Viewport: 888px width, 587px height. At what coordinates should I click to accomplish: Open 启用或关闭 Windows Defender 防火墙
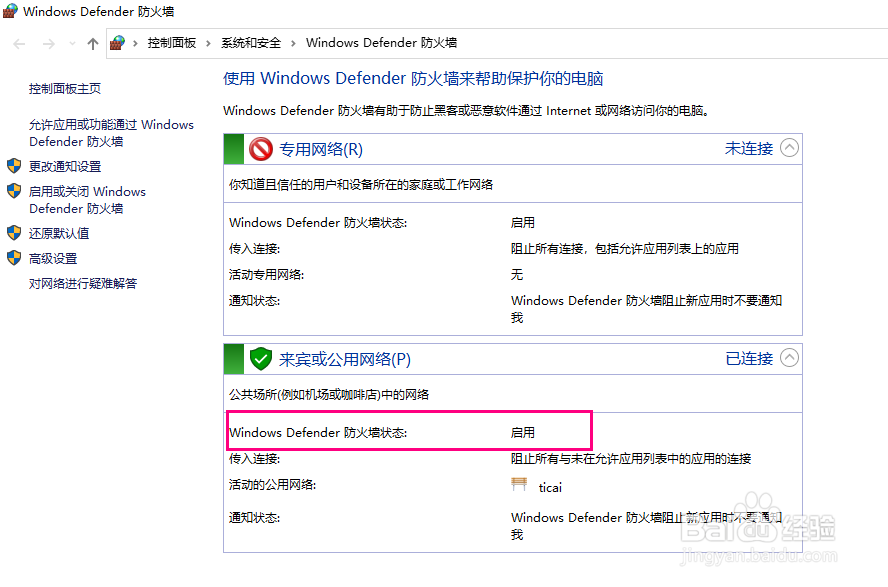[x=87, y=200]
